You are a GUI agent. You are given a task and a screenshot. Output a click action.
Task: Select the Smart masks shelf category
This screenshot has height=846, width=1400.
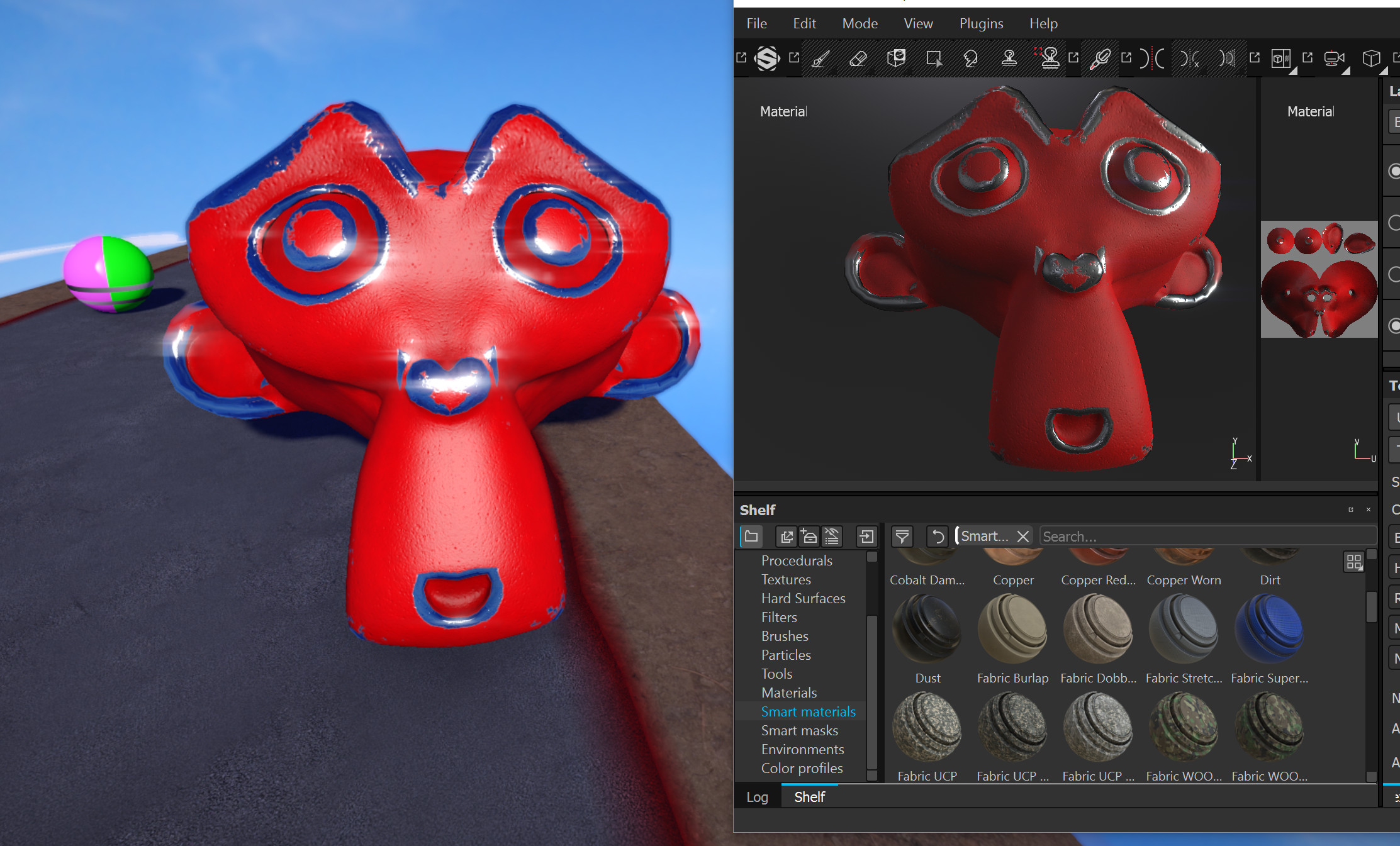[799, 730]
